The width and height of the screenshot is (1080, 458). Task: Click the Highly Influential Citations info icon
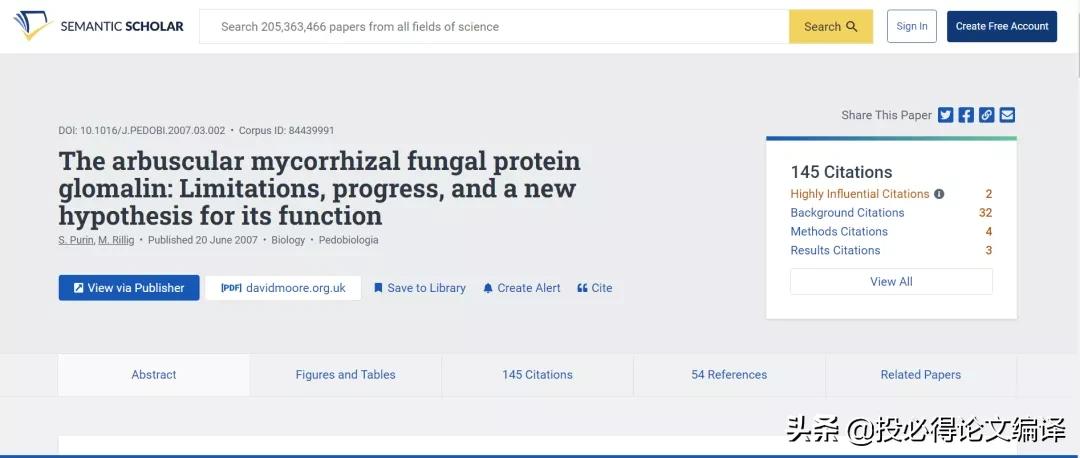click(x=939, y=194)
